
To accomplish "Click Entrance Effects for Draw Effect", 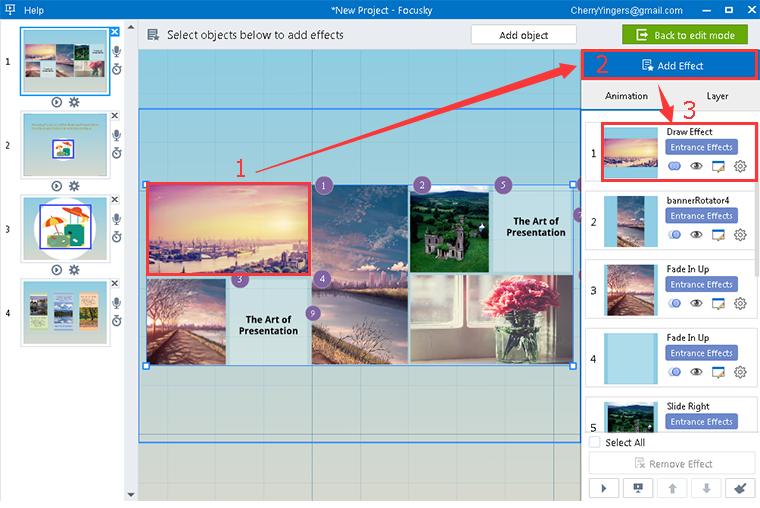I will 701,147.
